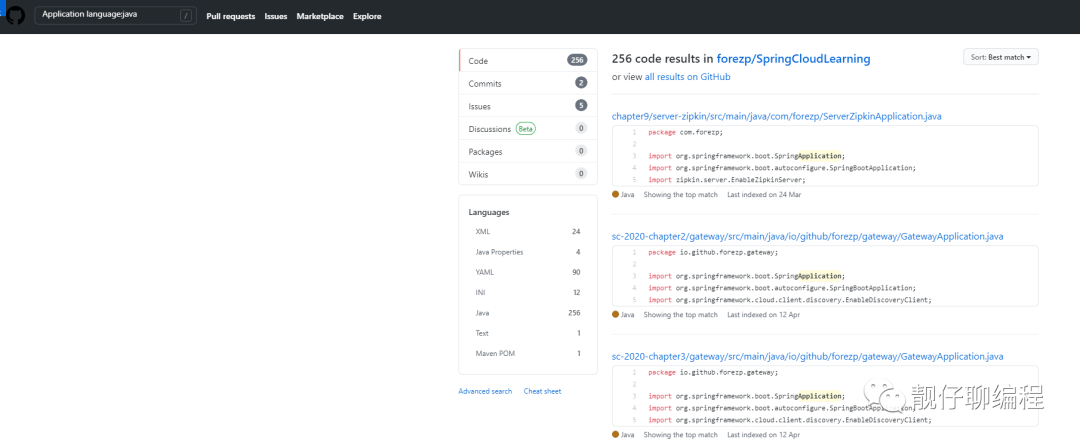Filter results by Maven POM language

click(528, 353)
